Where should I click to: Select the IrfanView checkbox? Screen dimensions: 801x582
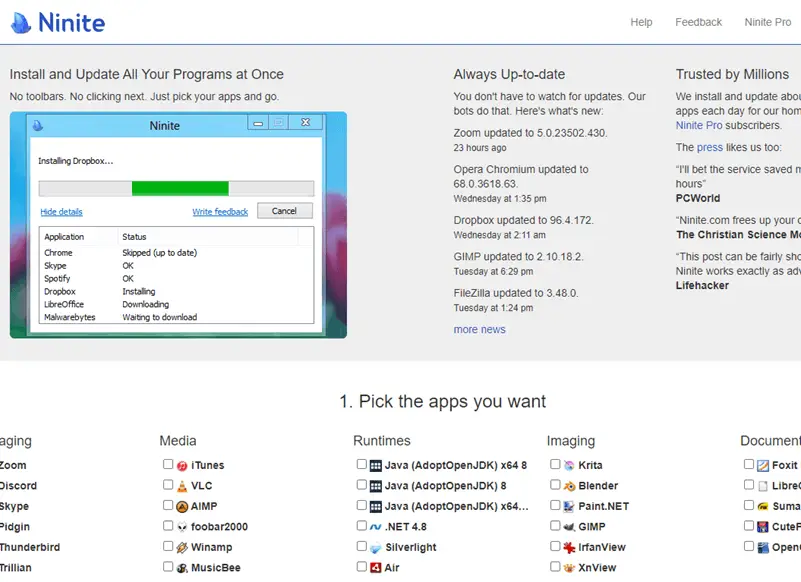pos(555,546)
